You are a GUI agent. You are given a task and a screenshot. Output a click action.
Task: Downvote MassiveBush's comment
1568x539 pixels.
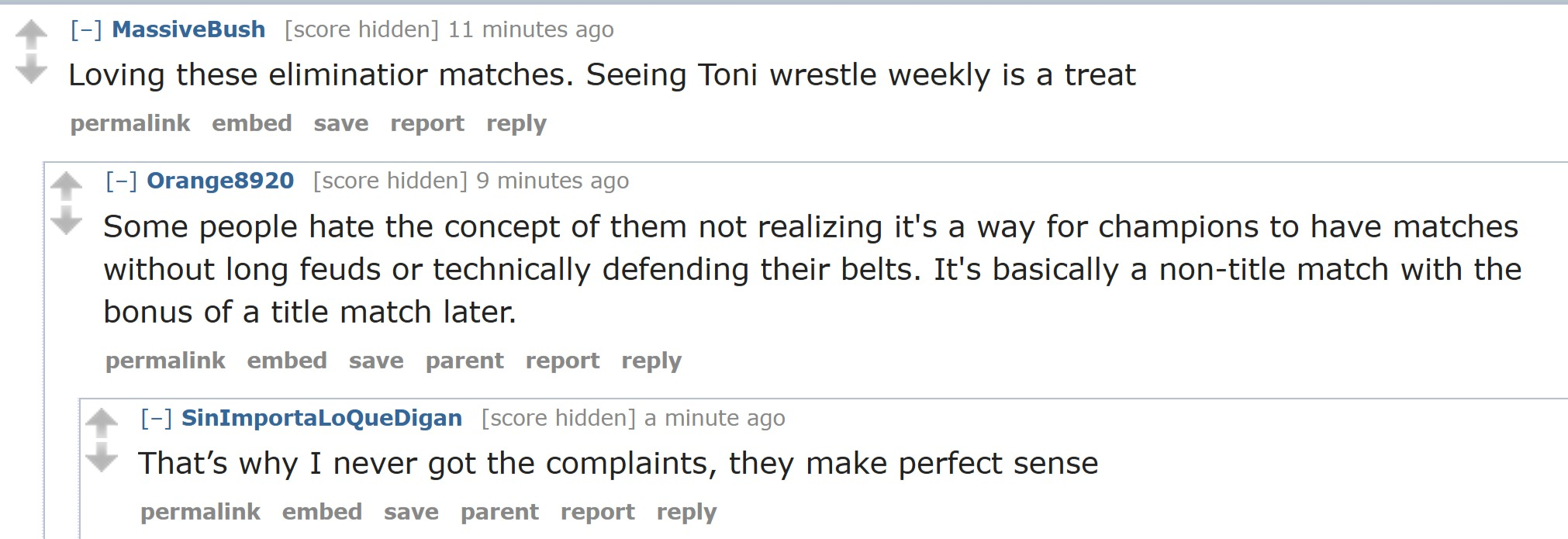click(x=31, y=69)
